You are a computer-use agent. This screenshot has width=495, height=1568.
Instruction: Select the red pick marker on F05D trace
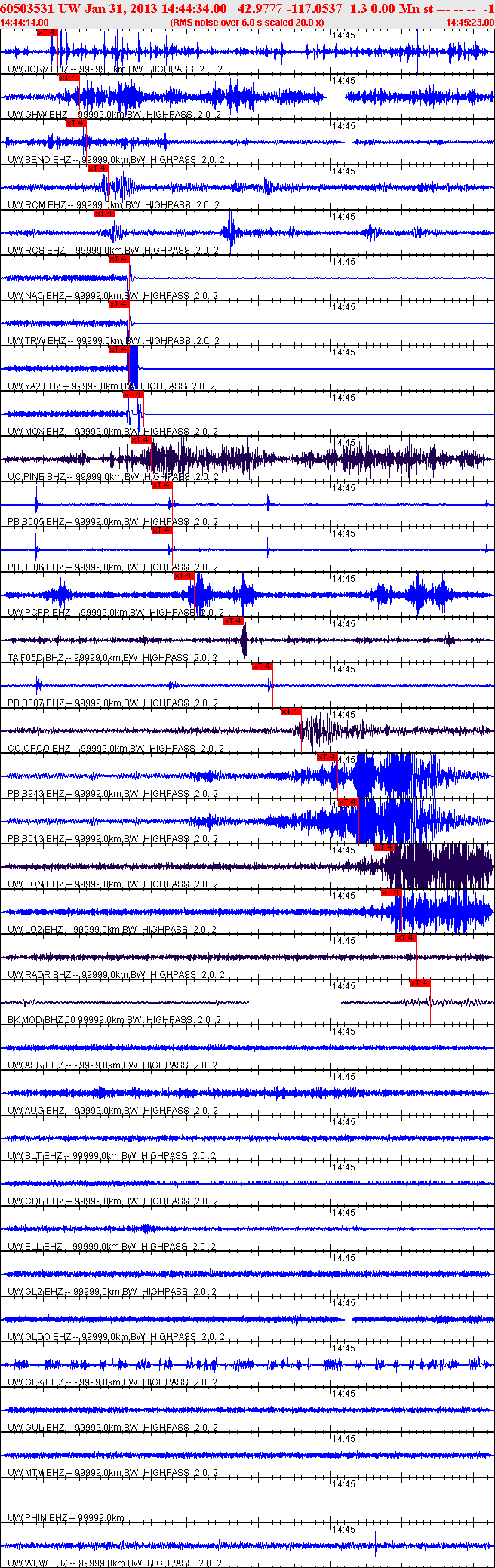[x=233, y=621]
